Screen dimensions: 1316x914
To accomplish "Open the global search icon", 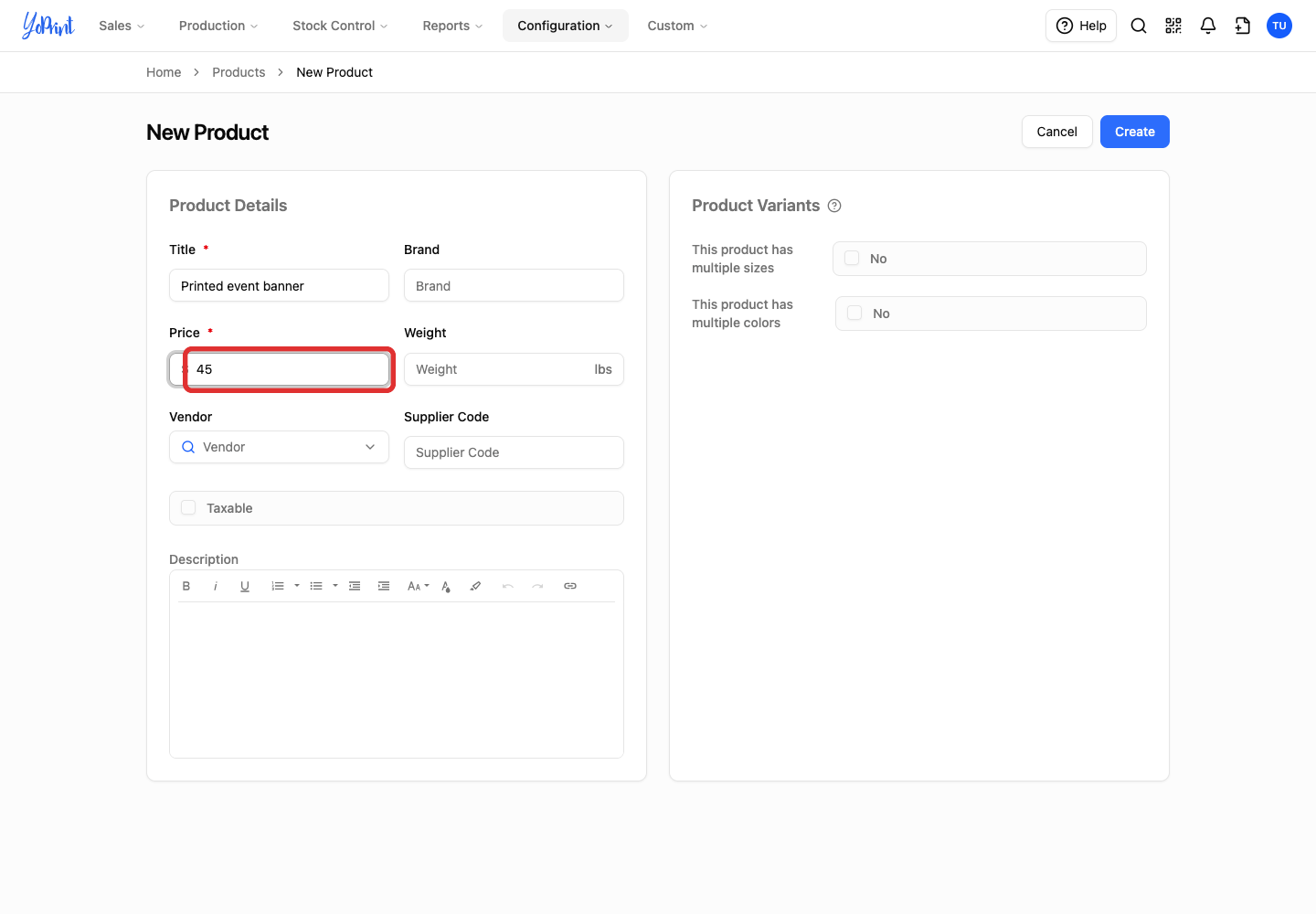I will tap(1139, 26).
